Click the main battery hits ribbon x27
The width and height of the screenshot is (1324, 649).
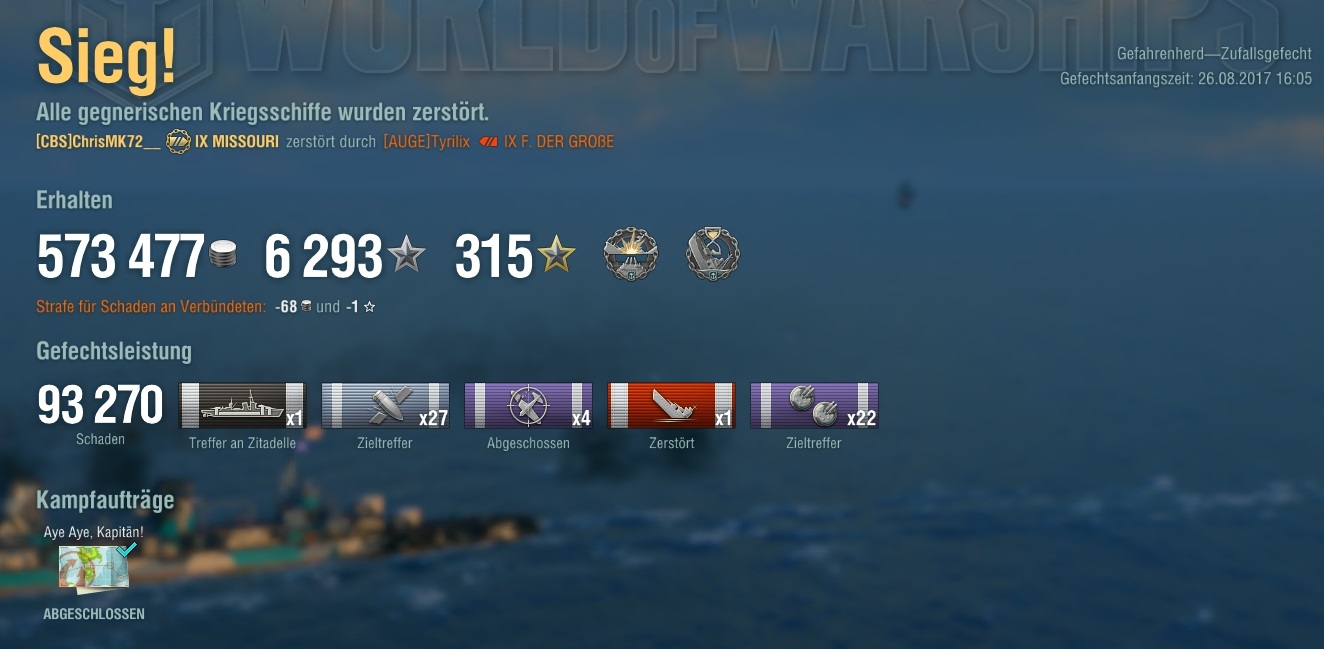tap(385, 406)
